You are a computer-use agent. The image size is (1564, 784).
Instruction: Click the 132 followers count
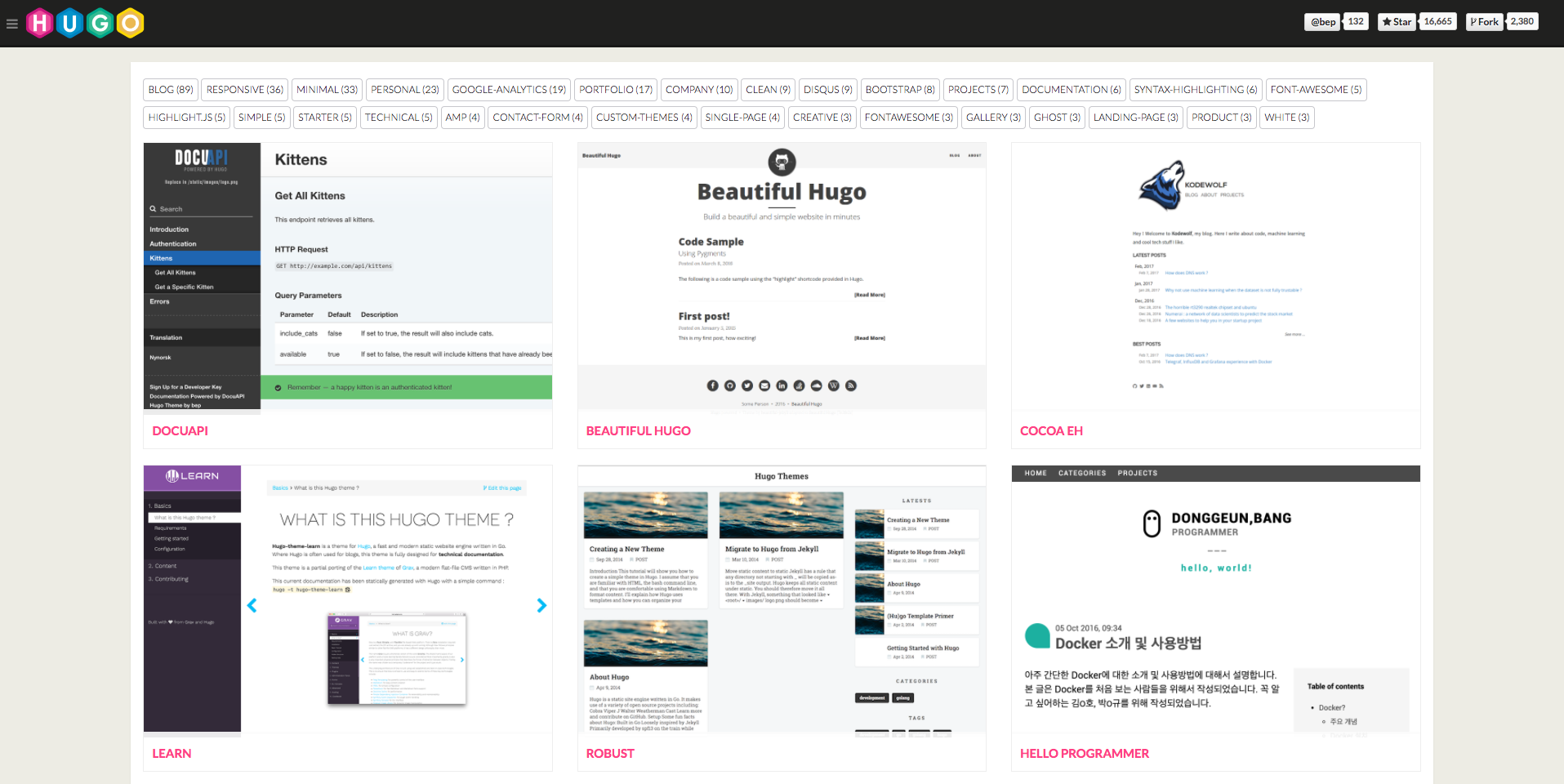tap(1356, 22)
